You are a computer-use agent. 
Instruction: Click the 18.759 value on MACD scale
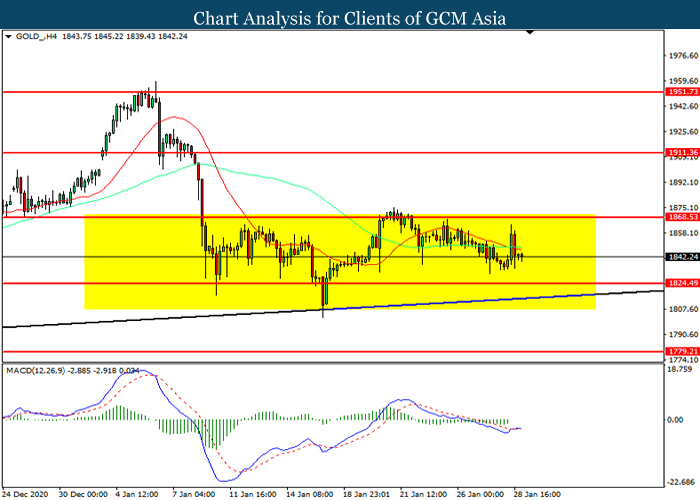pos(682,368)
